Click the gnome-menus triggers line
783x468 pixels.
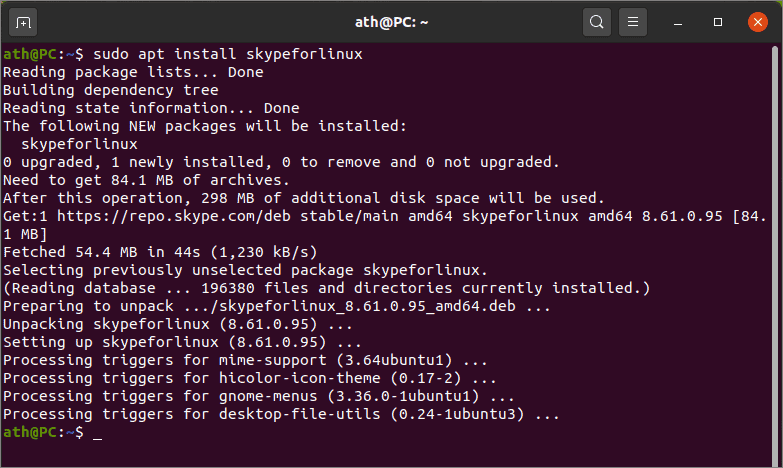click(x=259, y=396)
